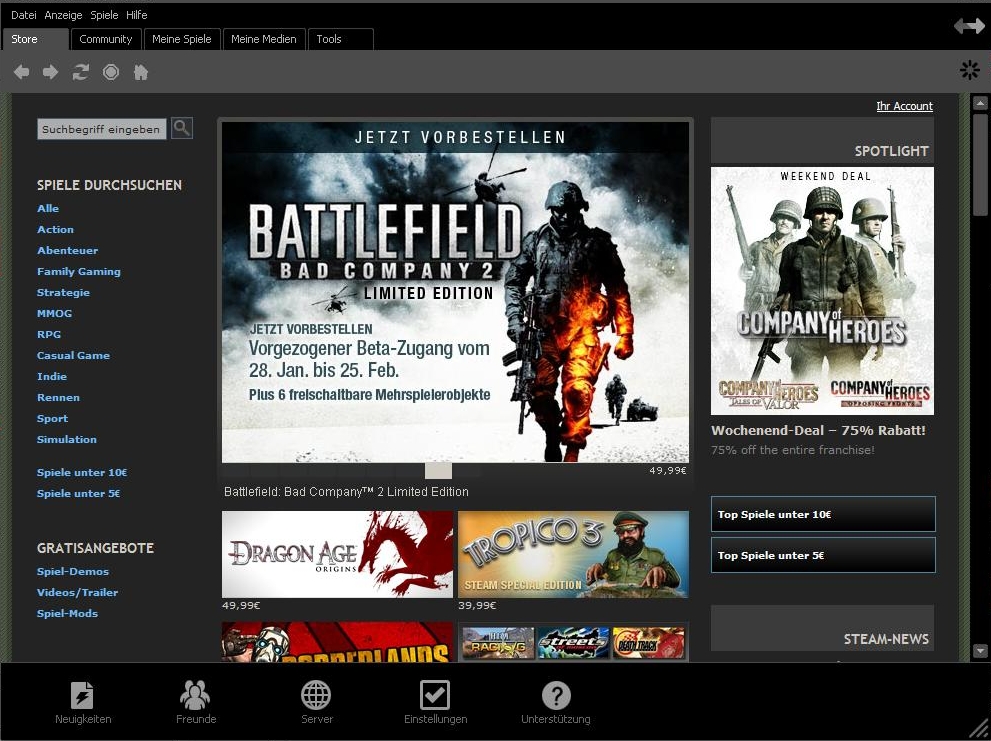The image size is (991, 741).
Task: Open Spiele unter 10€ sidebar link
Action: click(82, 472)
